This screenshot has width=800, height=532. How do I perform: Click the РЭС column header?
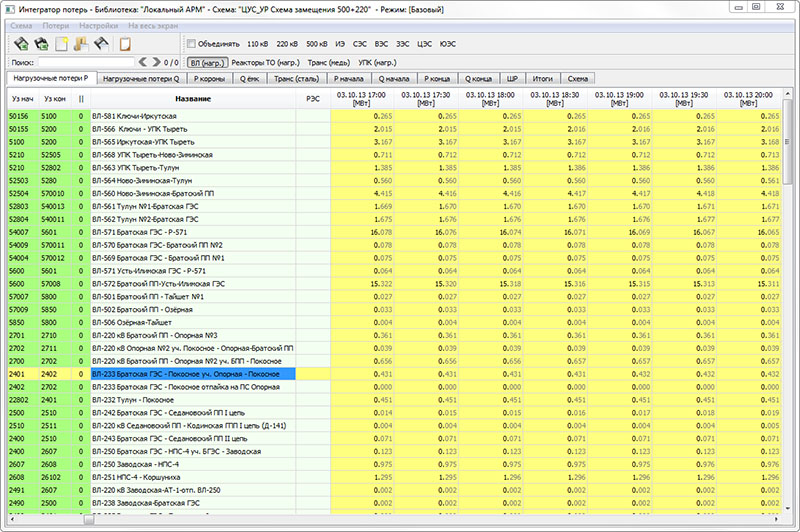click(x=313, y=98)
